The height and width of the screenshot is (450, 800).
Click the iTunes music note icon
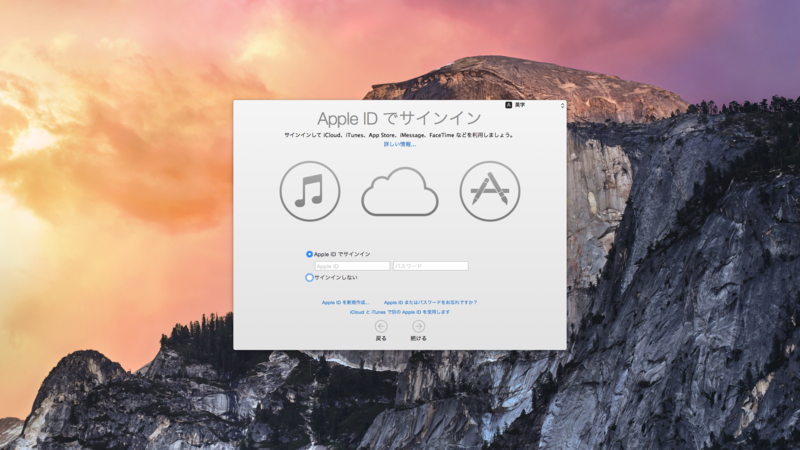coord(310,191)
